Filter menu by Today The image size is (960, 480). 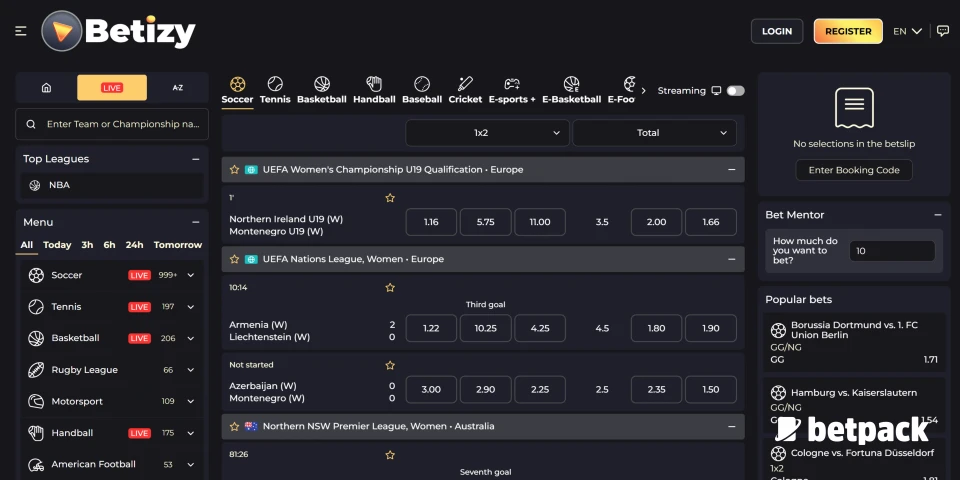57,245
